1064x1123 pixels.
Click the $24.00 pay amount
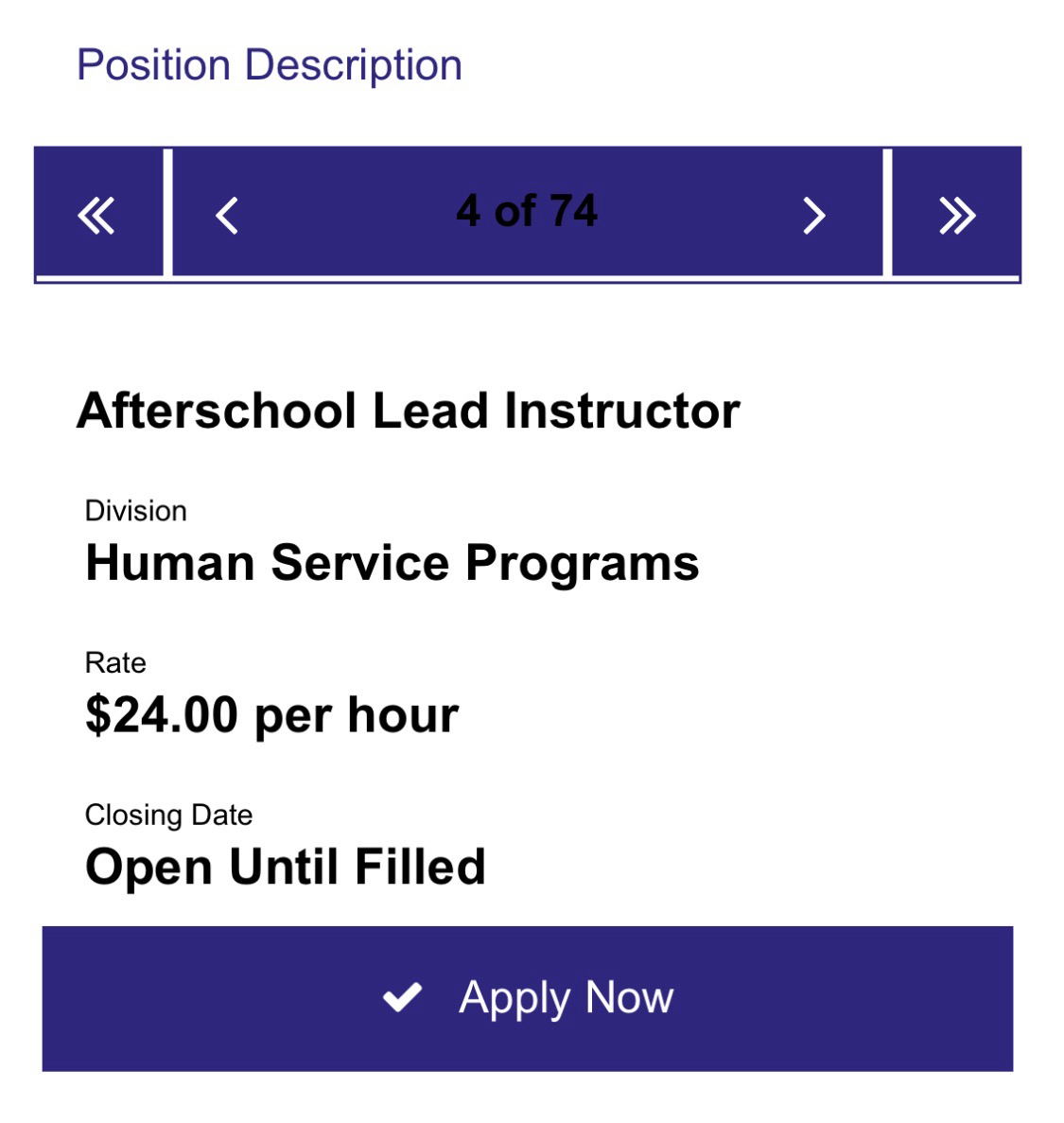click(161, 714)
